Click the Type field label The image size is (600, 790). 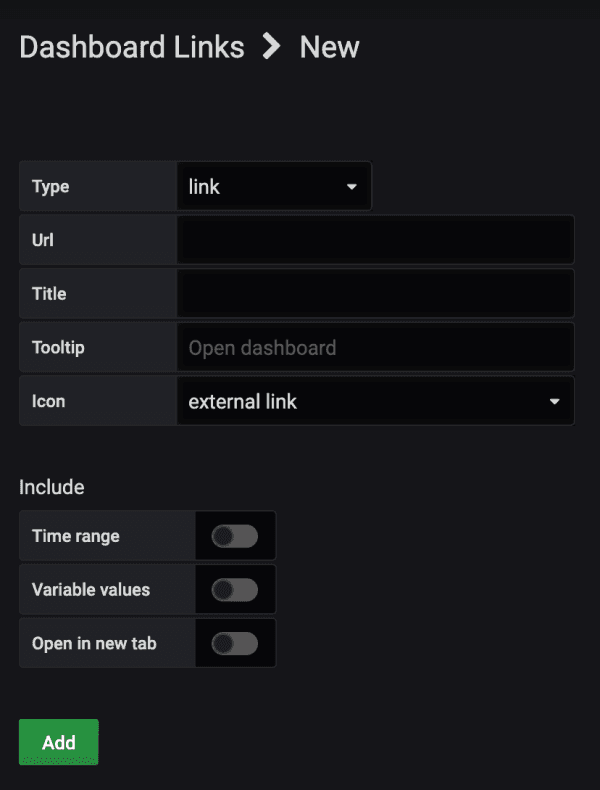(x=51, y=187)
